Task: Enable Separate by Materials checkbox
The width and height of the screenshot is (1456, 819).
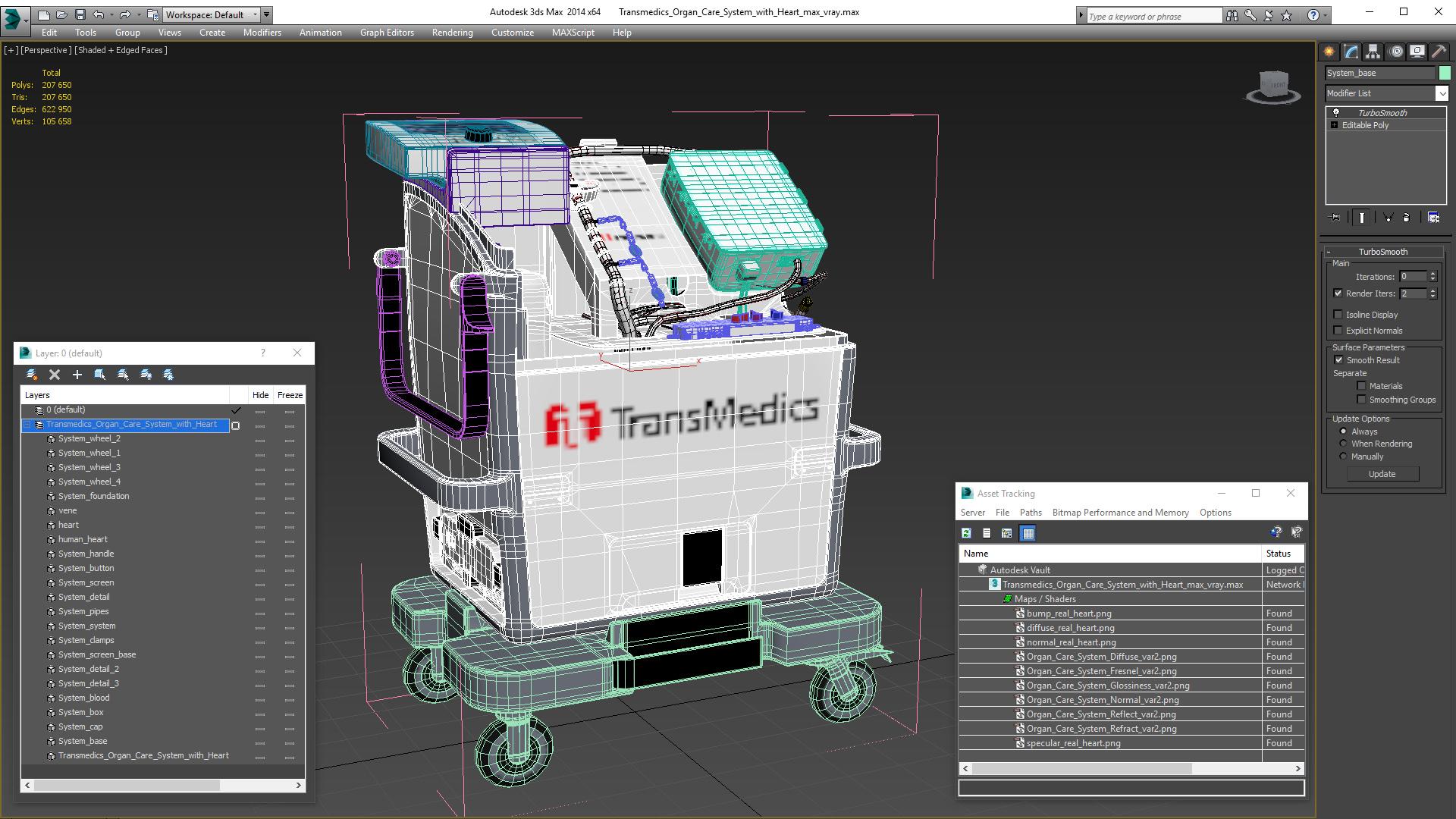Action: [1361, 386]
